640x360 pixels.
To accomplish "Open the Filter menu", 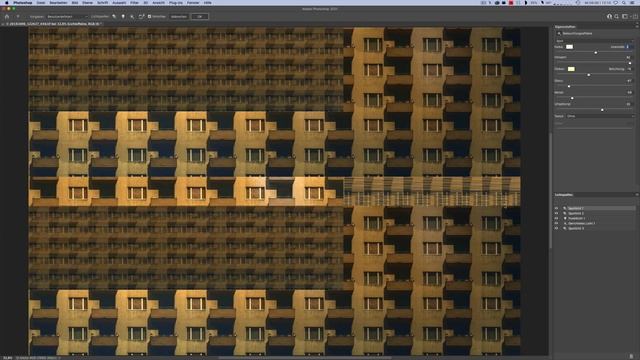I will tap(134, 2).
